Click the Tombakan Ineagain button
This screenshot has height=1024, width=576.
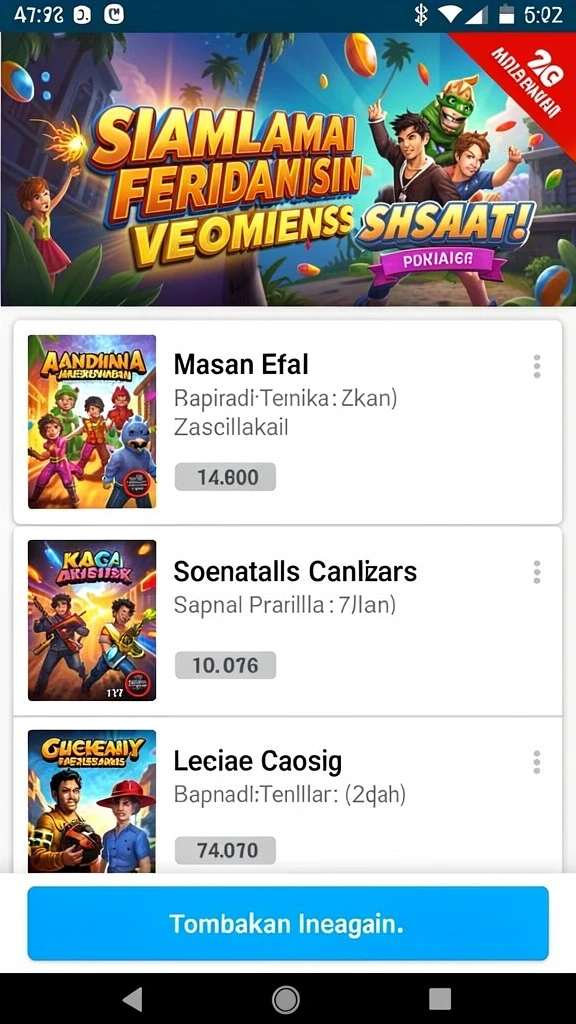coord(288,923)
